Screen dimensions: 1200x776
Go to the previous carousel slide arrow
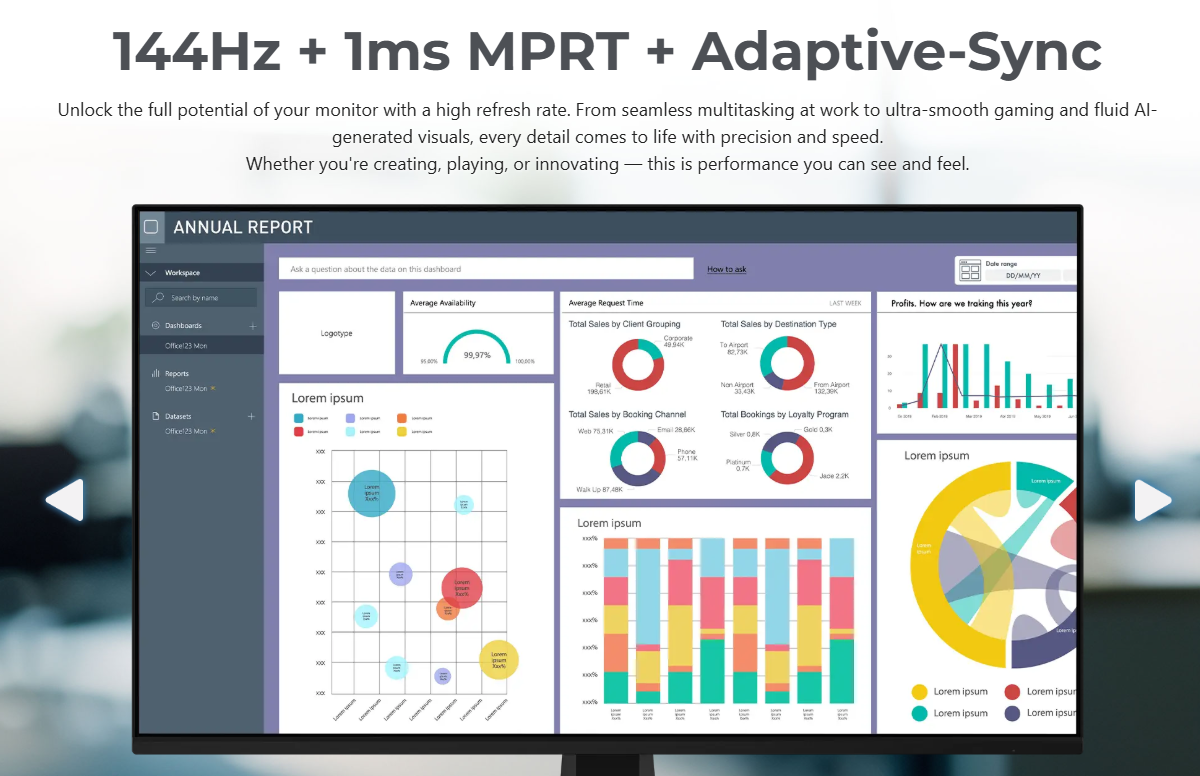click(x=65, y=500)
